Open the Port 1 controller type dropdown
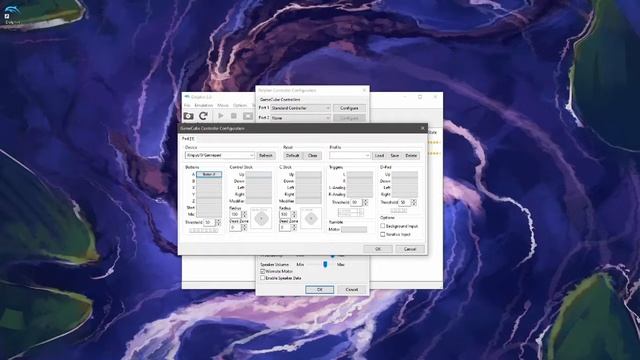Viewport: 640px width, 360px height. click(300, 108)
